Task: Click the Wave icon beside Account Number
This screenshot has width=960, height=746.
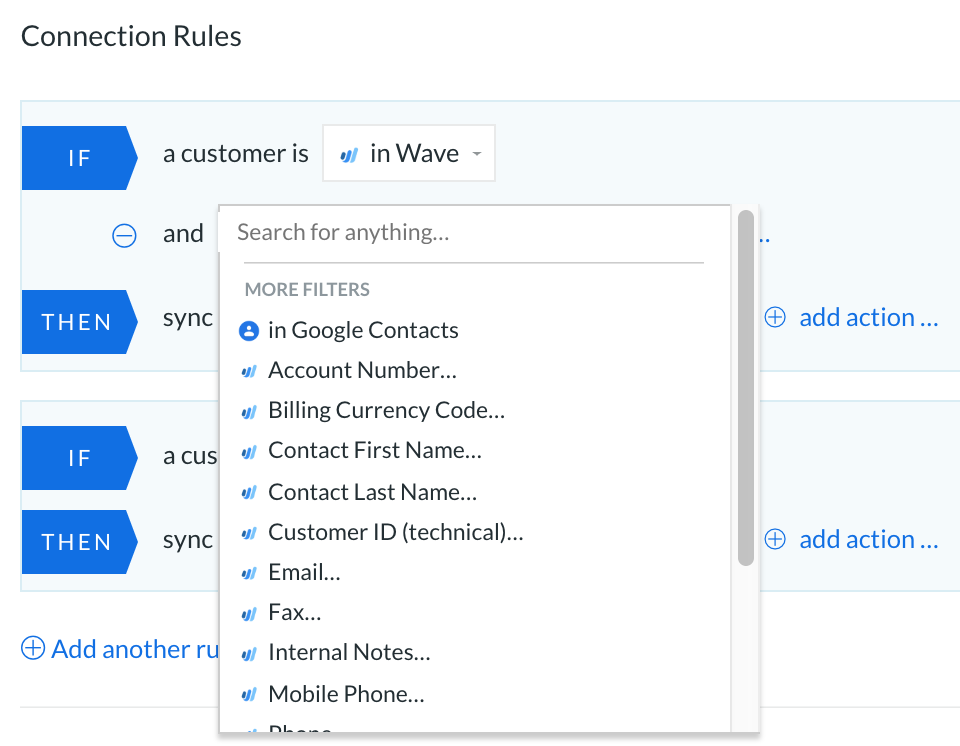Action: click(249, 371)
